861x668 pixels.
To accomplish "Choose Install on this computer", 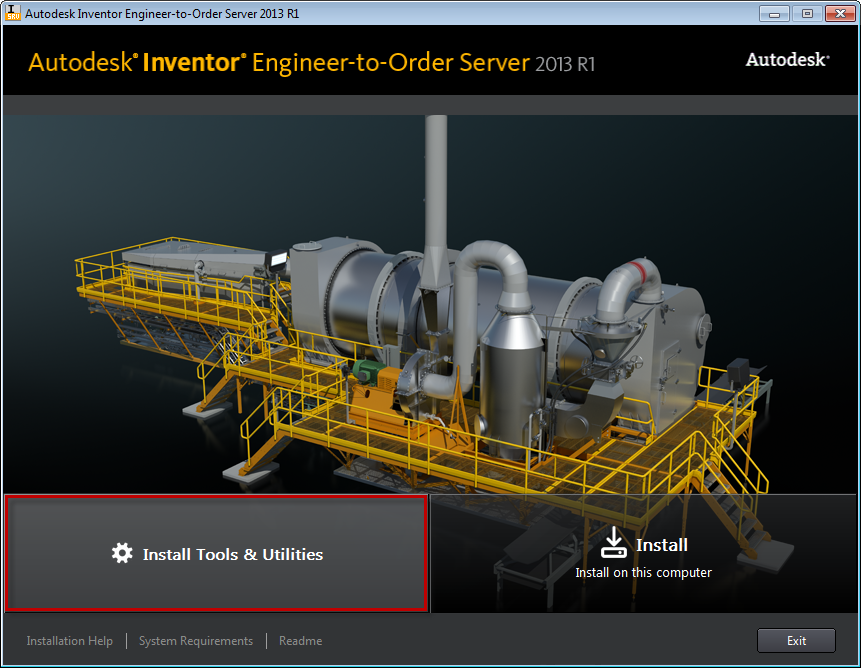I will (644, 553).
